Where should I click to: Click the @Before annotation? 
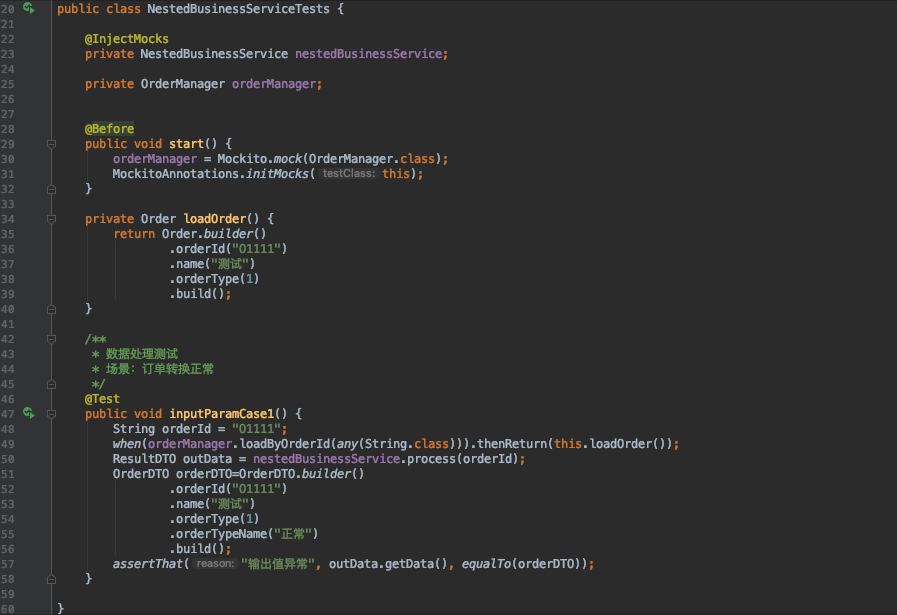click(109, 129)
